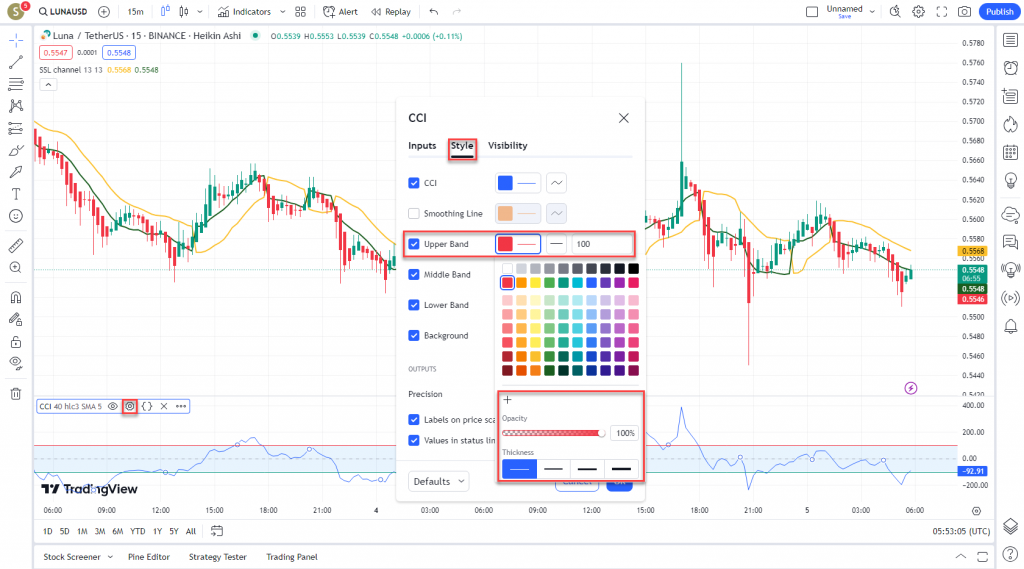This screenshot has height=569, width=1024.
Task: Uncheck the CCI plot checkbox
Action: (413, 183)
